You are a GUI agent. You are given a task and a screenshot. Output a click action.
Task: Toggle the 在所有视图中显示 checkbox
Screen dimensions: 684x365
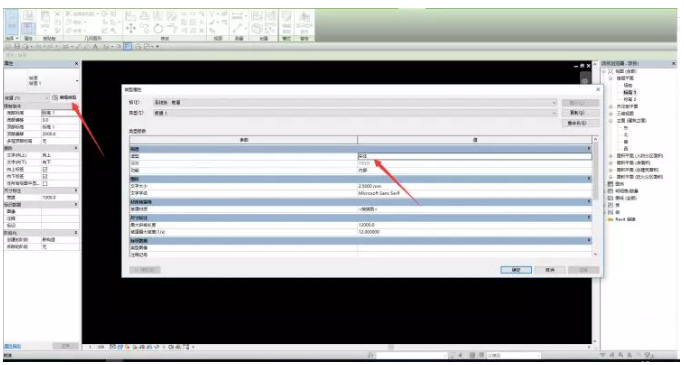tap(44, 183)
